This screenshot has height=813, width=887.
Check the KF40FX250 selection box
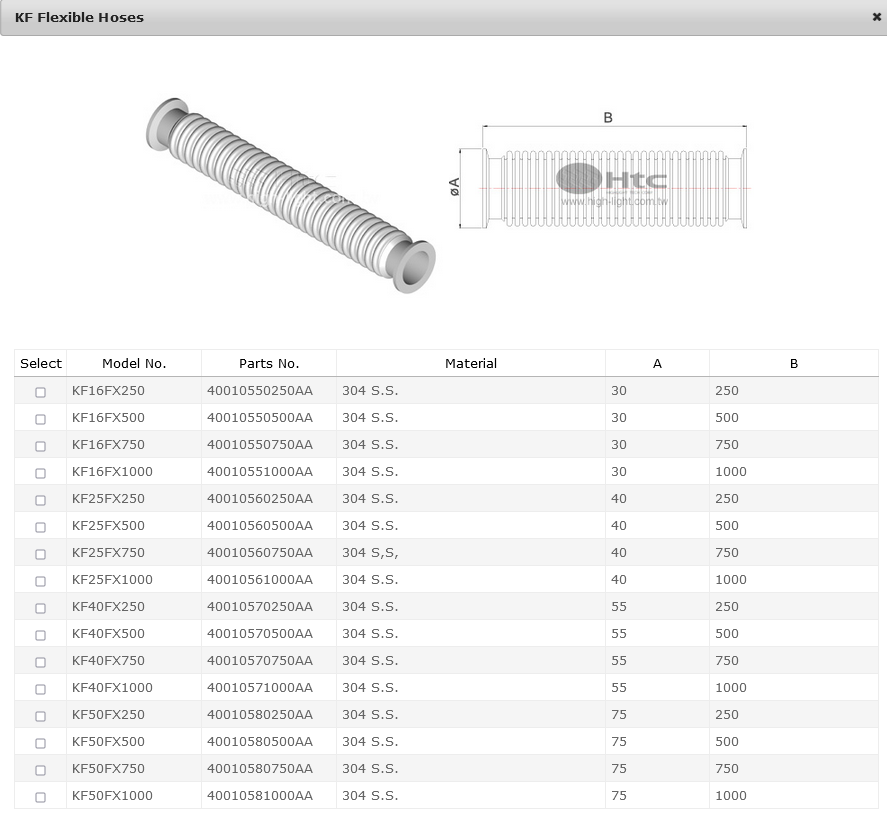[x=40, y=608]
